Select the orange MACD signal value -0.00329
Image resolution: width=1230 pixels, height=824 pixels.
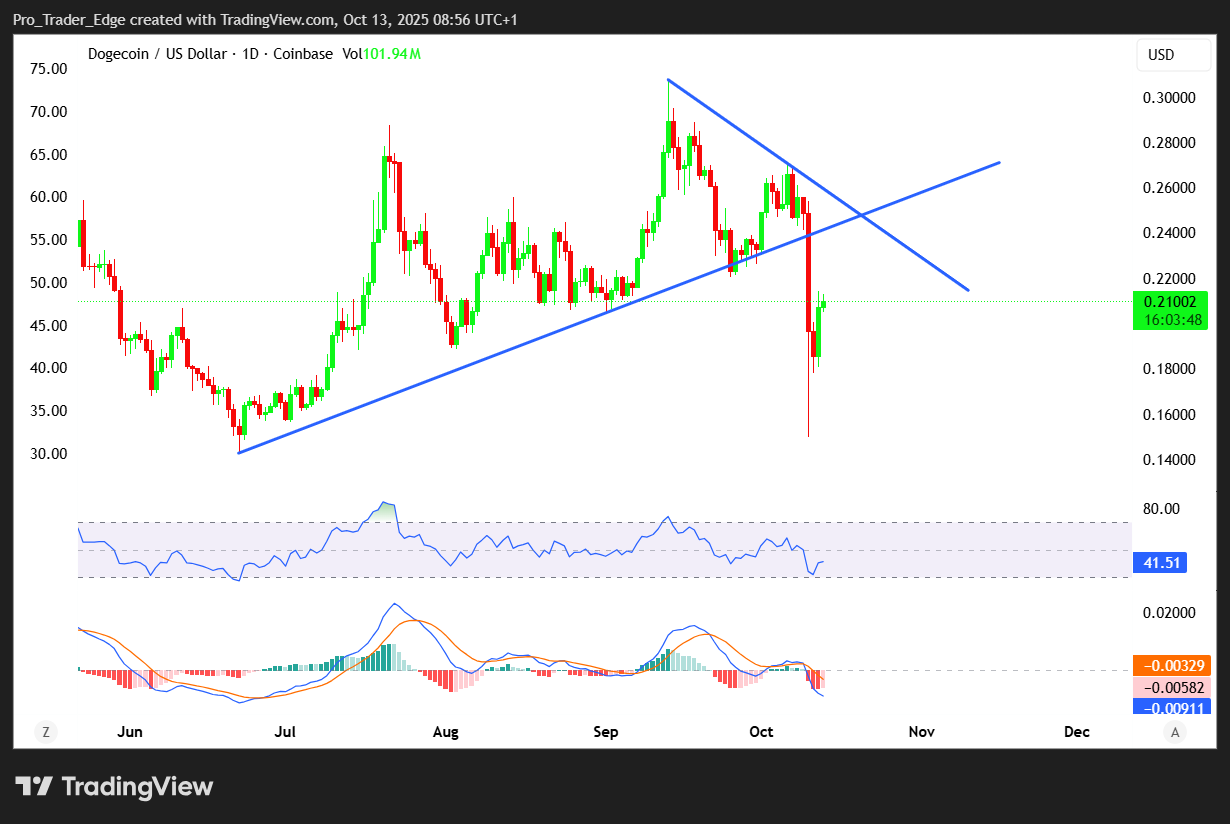1171,665
